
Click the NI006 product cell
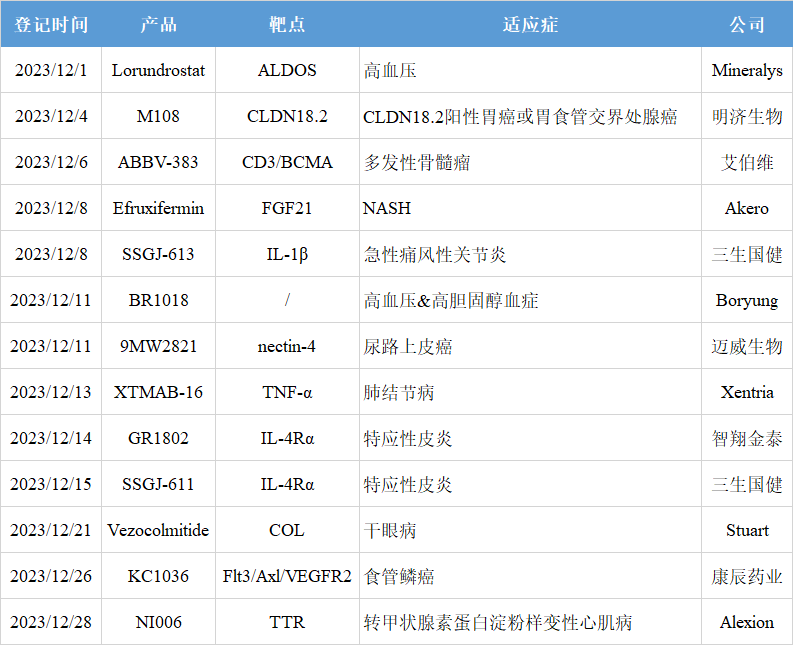point(158,622)
